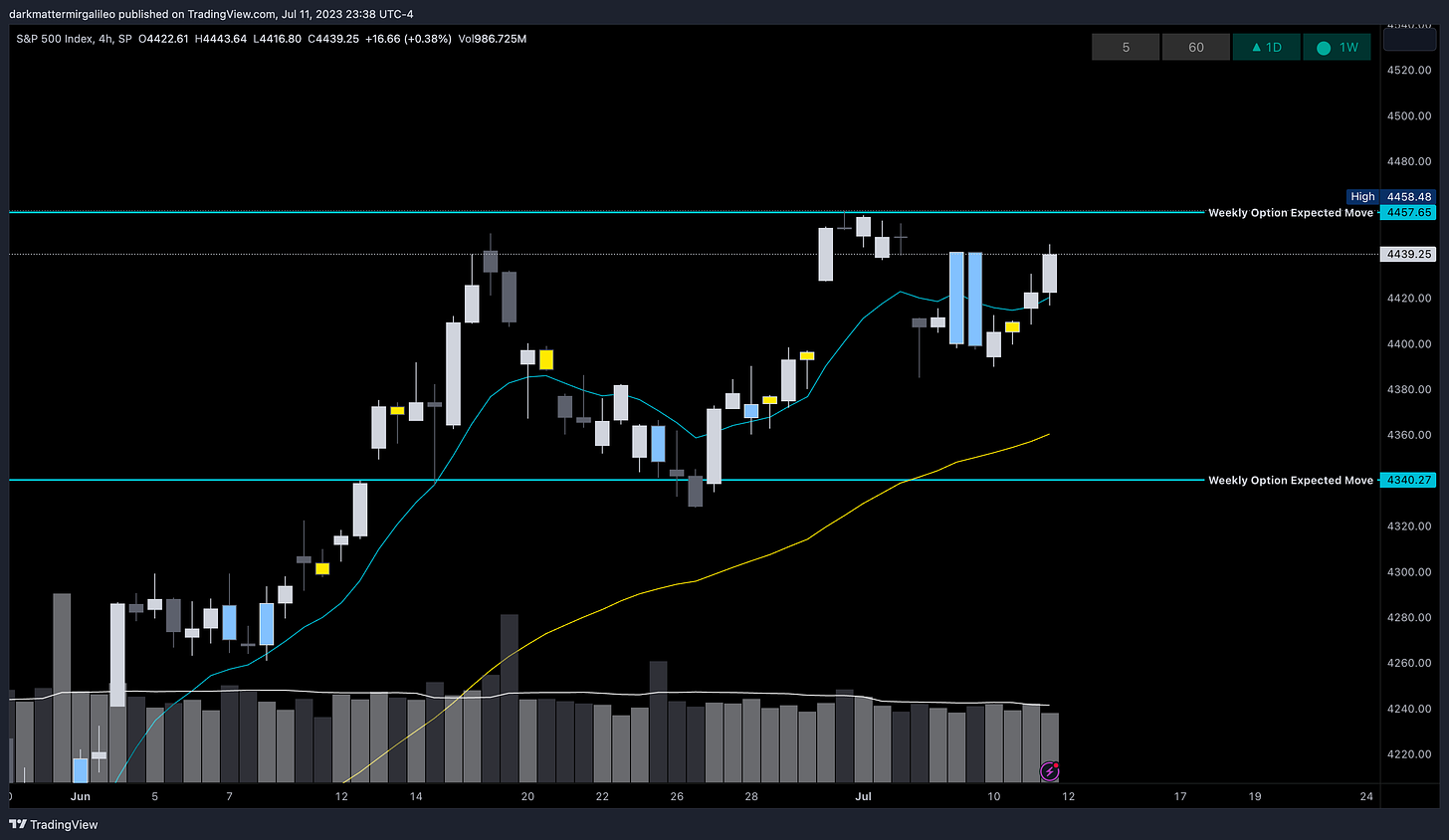
Task: Select the 5 timeframe button
Action: pos(1126,47)
